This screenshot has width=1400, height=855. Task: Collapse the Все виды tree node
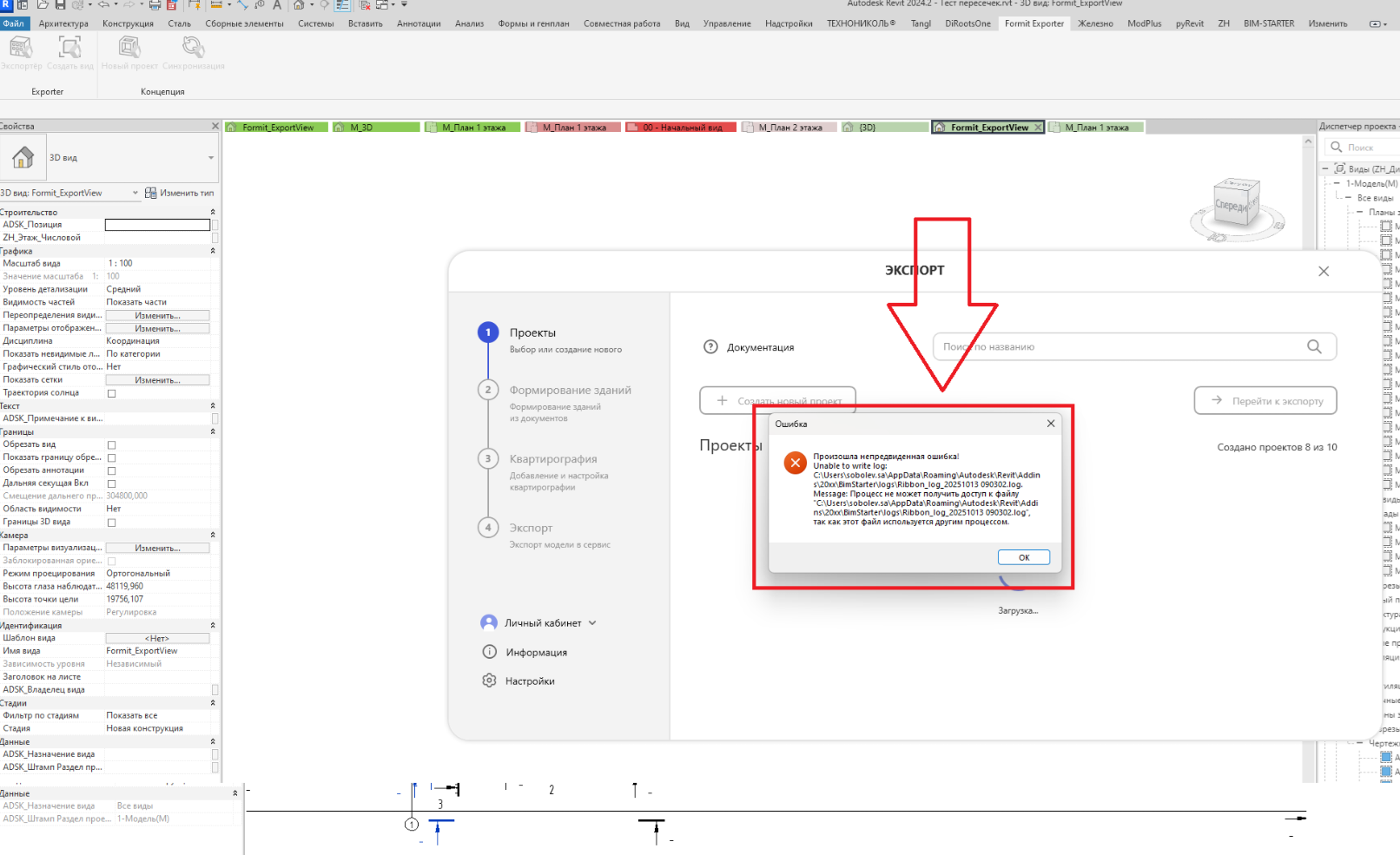pyautogui.click(x=1348, y=198)
